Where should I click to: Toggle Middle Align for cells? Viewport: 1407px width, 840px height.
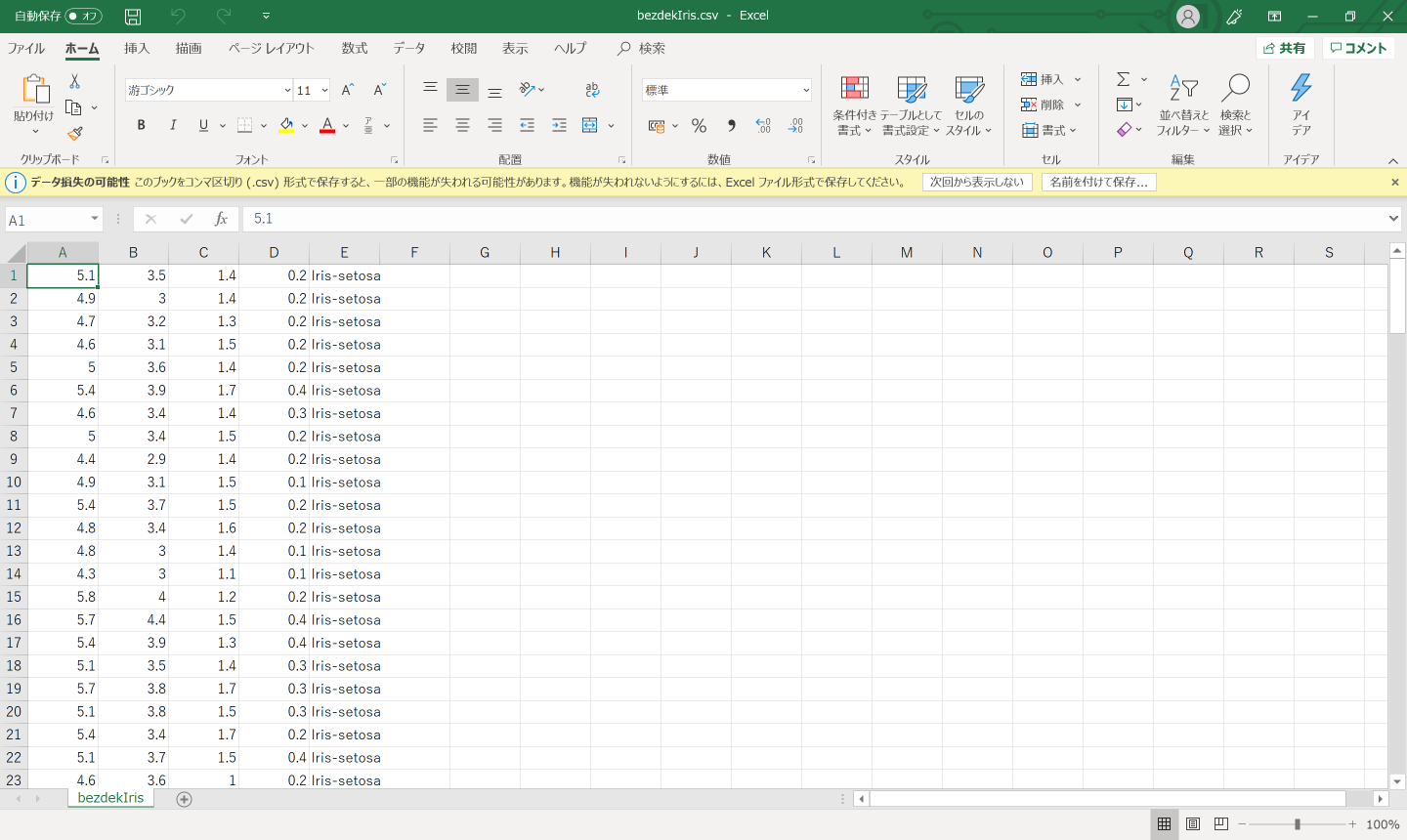[x=462, y=90]
